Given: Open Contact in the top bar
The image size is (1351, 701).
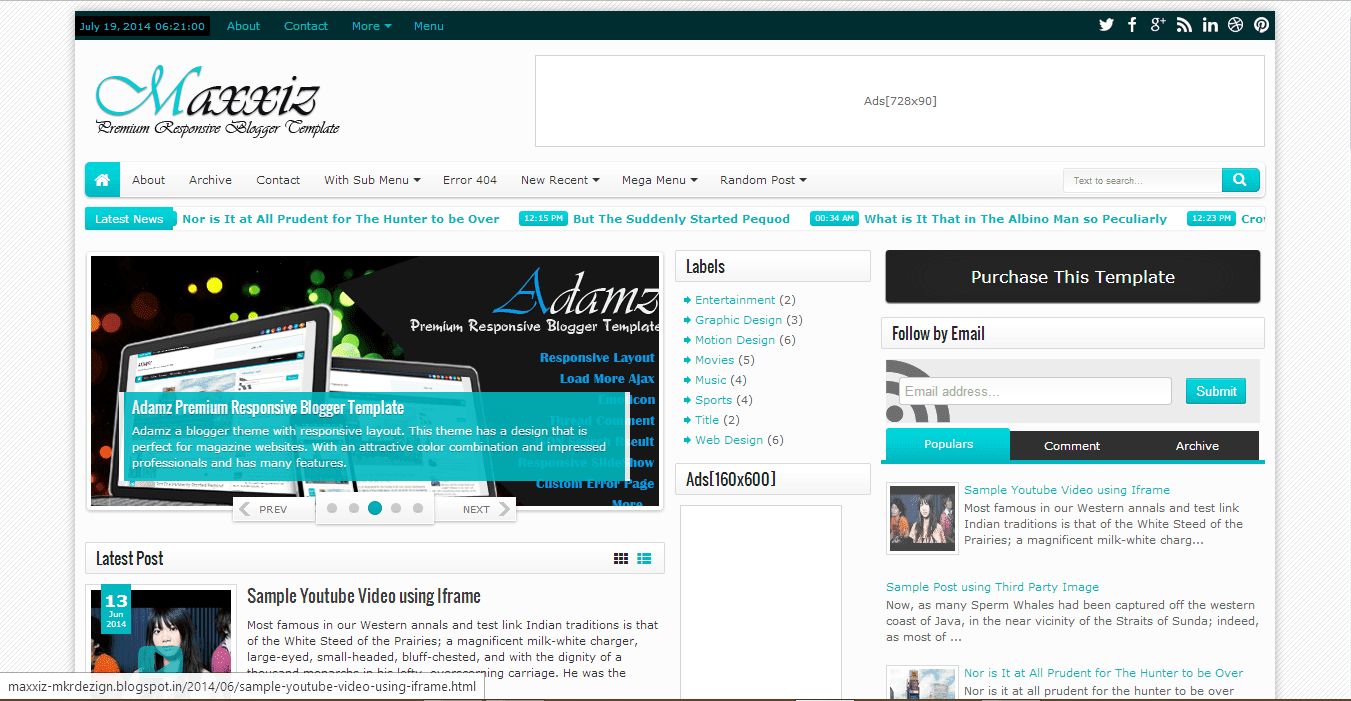Looking at the screenshot, I should click(x=306, y=26).
